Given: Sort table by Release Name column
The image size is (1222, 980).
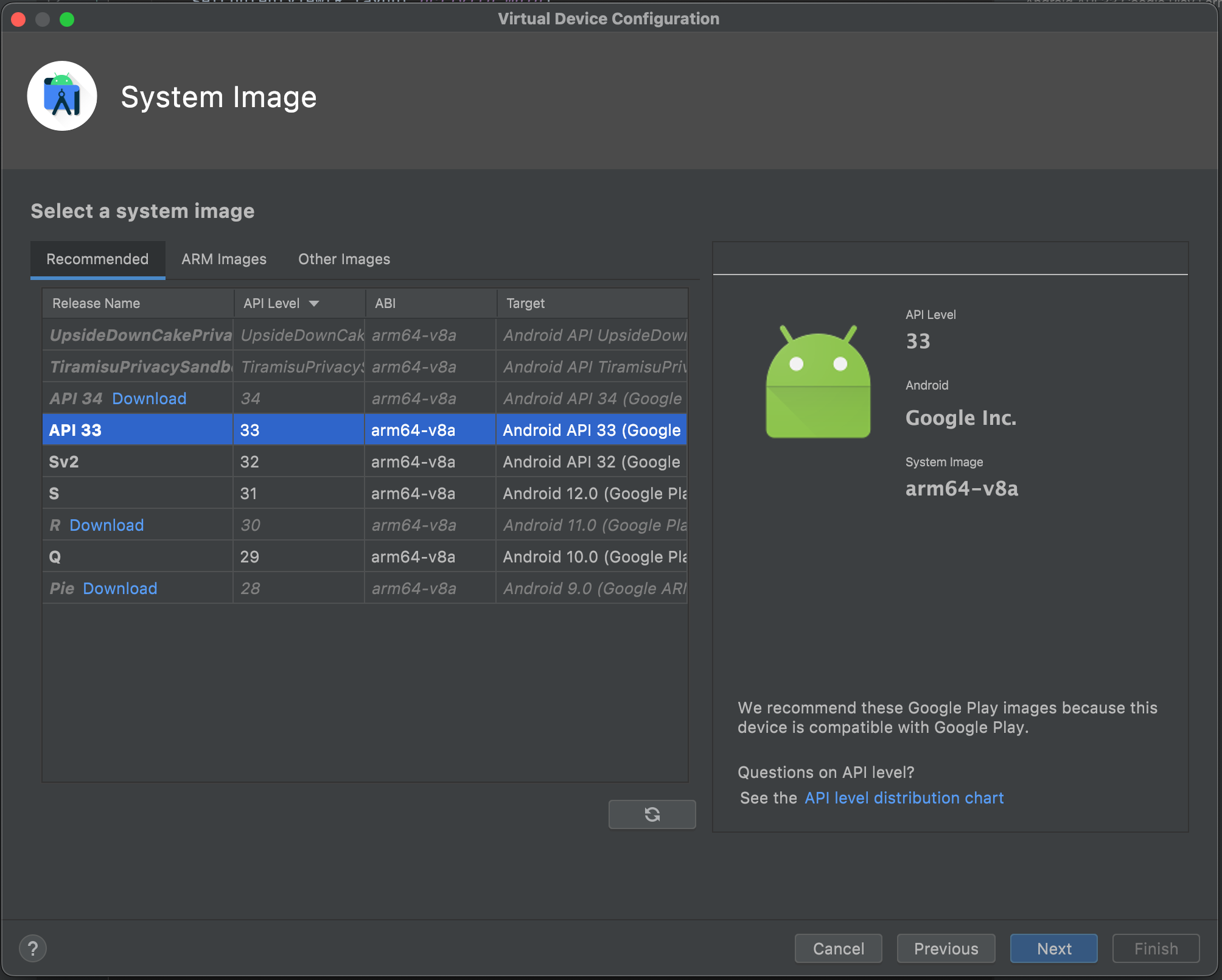Looking at the screenshot, I should [x=96, y=303].
